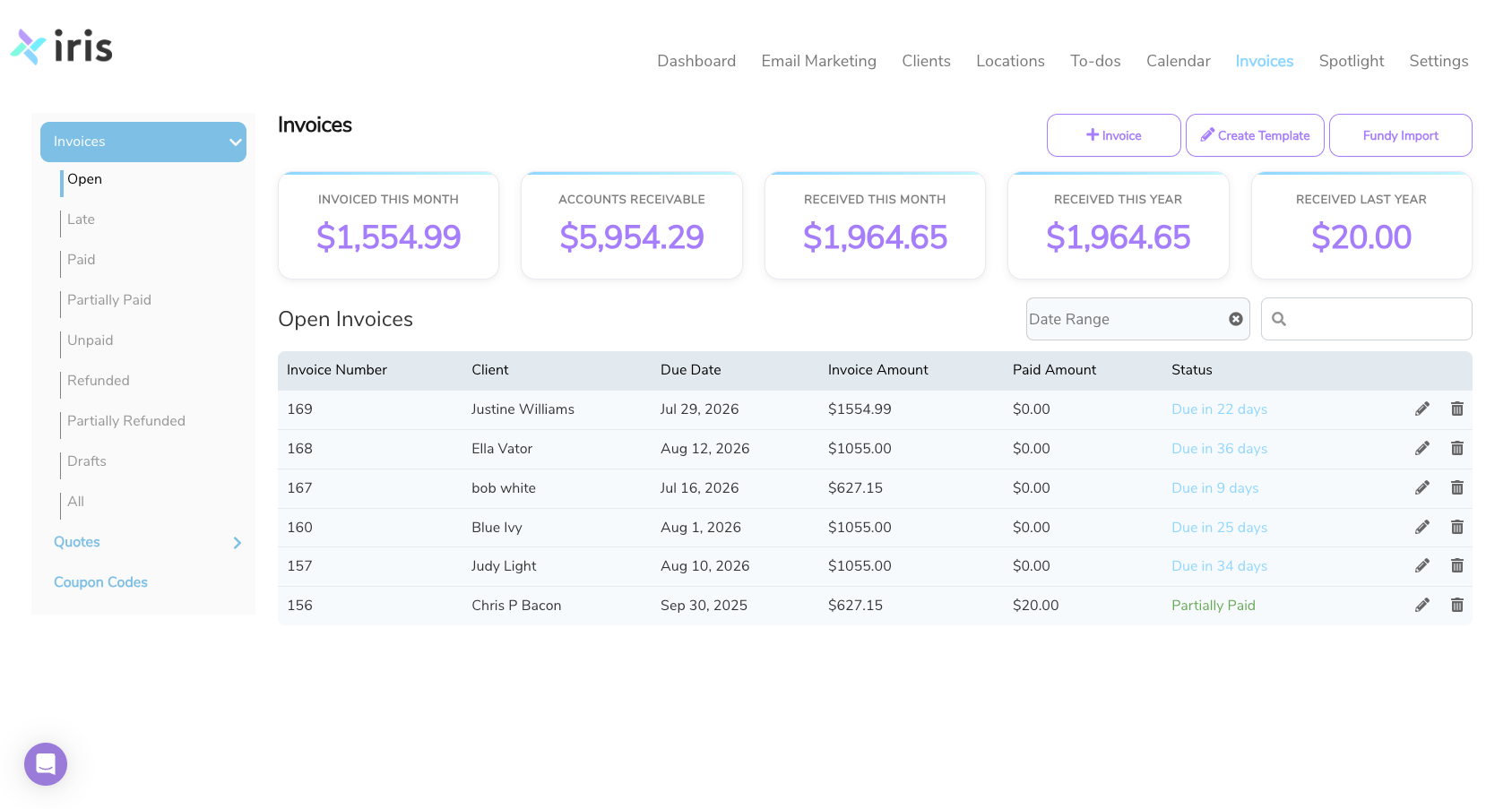Delete invoice 169 using trash icon

click(1457, 409)
